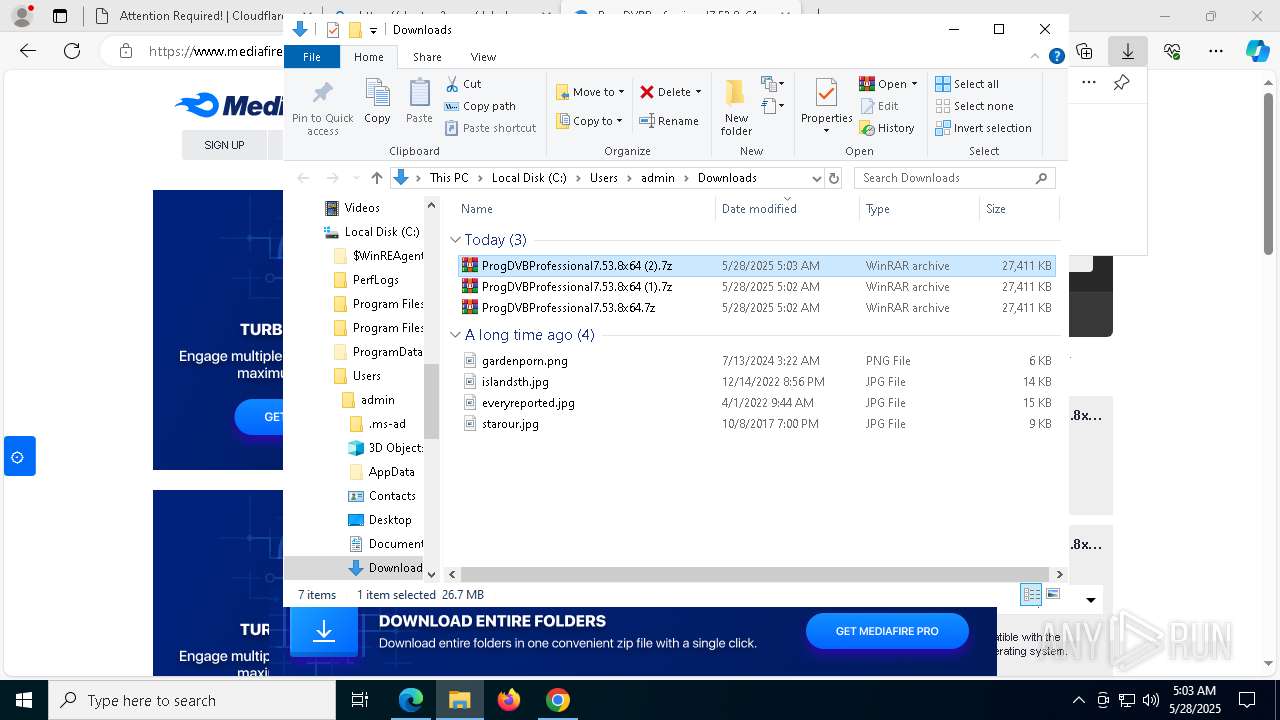
Task: Click 'This PC' in the breadcrumb
Action: pyautogui.click(x=449, y=178)
